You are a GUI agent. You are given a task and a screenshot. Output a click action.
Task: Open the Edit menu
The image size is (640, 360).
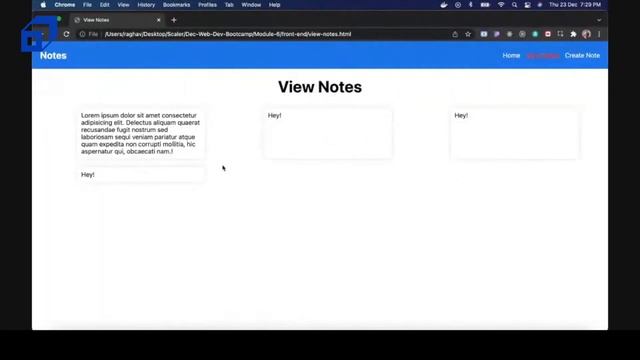pos(104,5)
